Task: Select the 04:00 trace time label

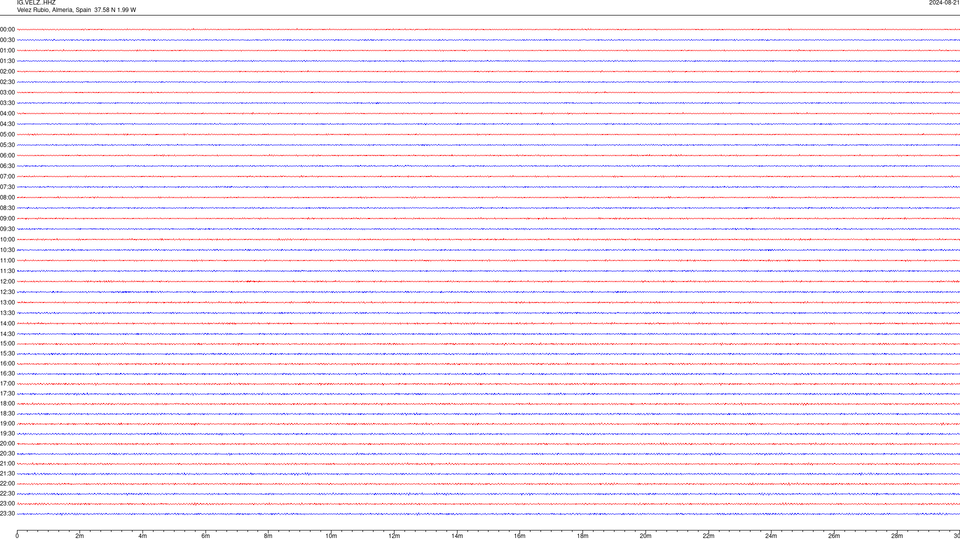Action: coord(7,113)
